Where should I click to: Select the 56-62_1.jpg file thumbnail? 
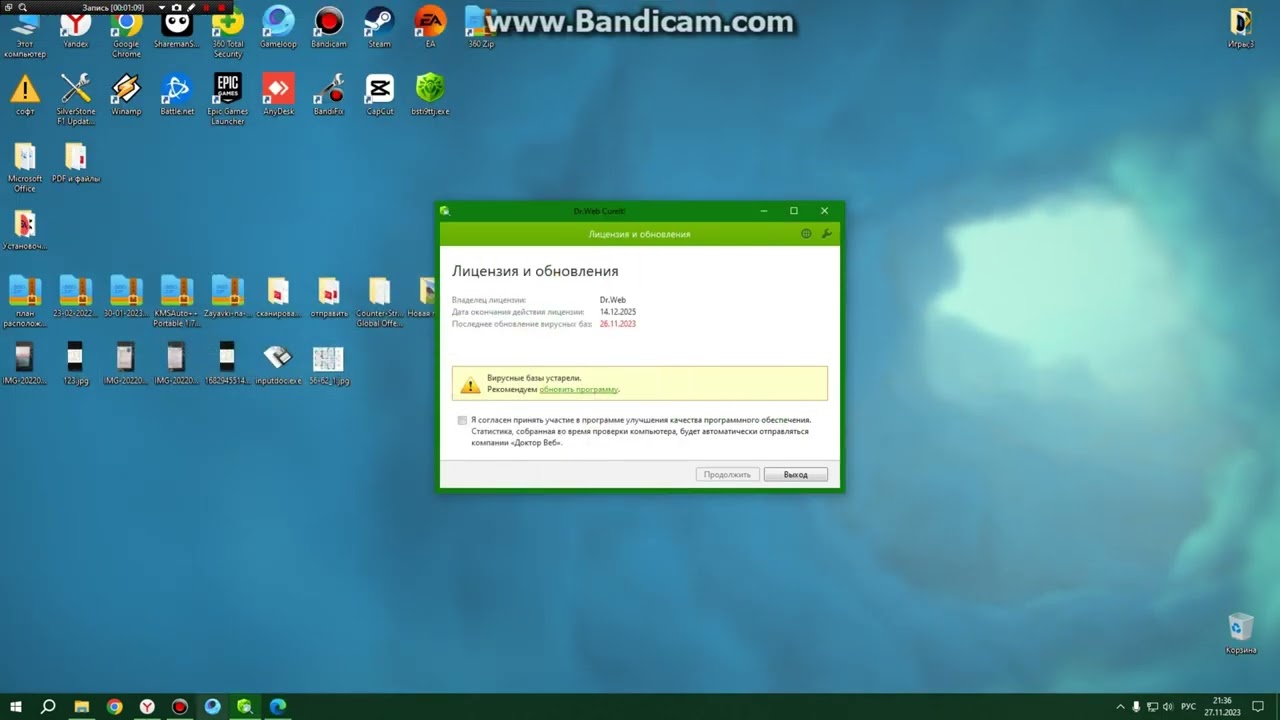(329, 363)
